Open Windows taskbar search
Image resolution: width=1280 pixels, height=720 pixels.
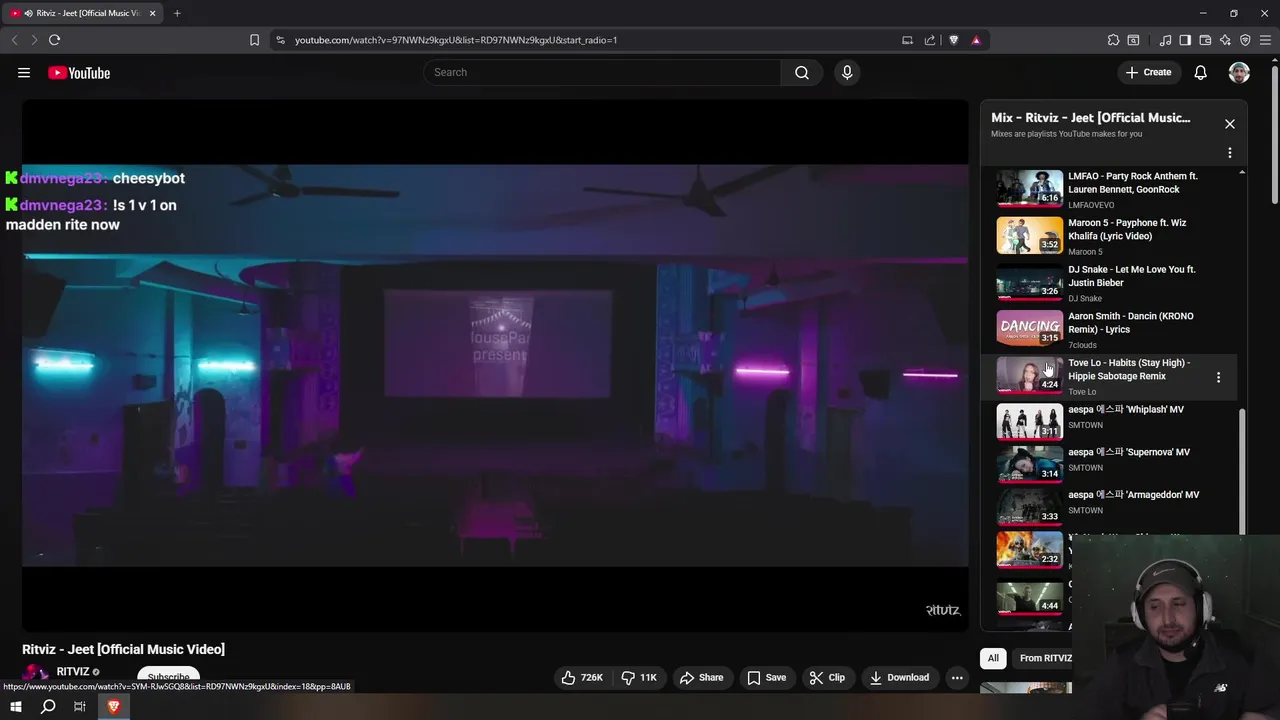pyautogui.click(x=48, y=706)
